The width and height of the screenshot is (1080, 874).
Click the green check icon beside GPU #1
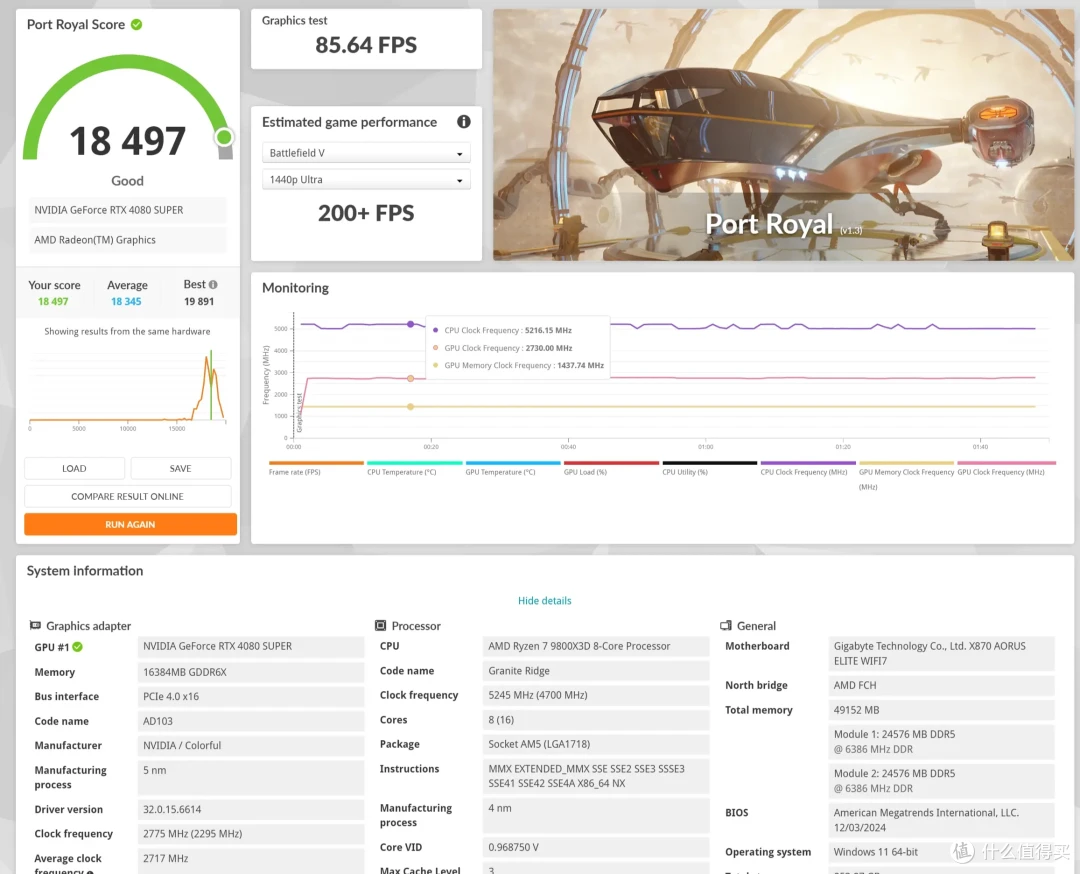pos(78,647)
